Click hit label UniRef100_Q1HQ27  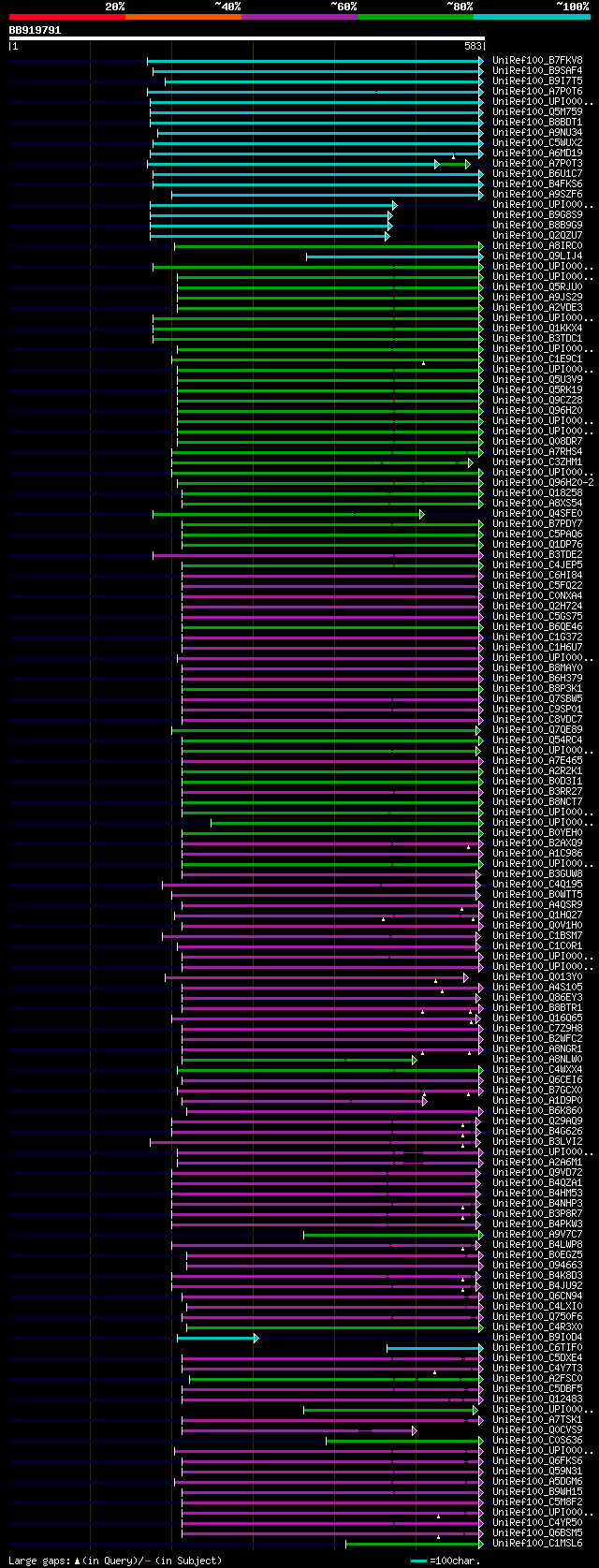(537, 915)
